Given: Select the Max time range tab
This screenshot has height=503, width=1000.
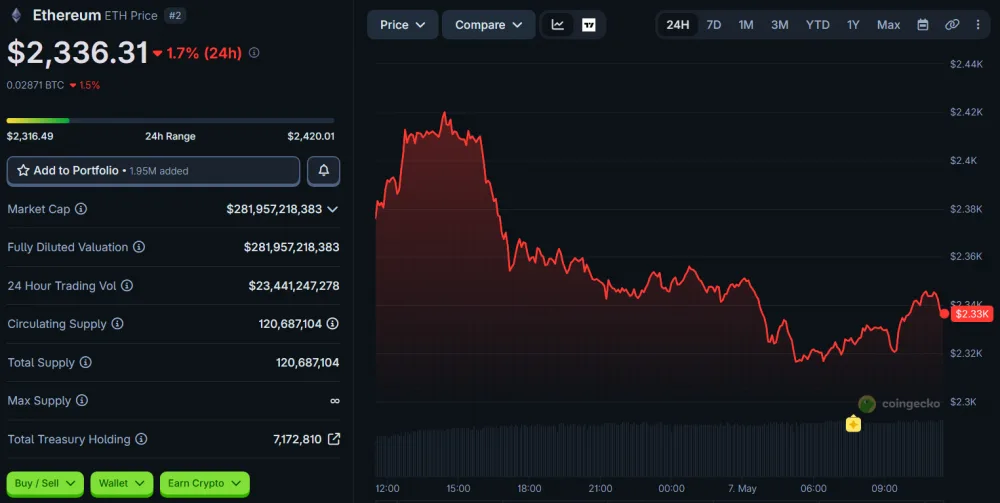Looking at the screenshot, I should (888, 25).
